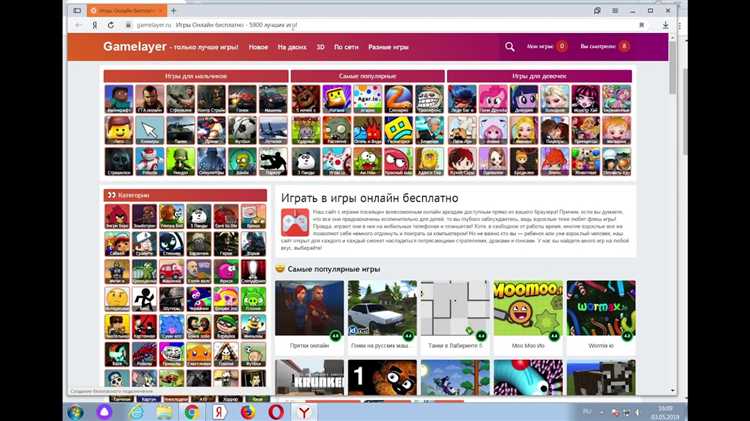Viewport: 750px width, 421px height.
Task: Click the Самые популярные header
Action: [367, 76]
